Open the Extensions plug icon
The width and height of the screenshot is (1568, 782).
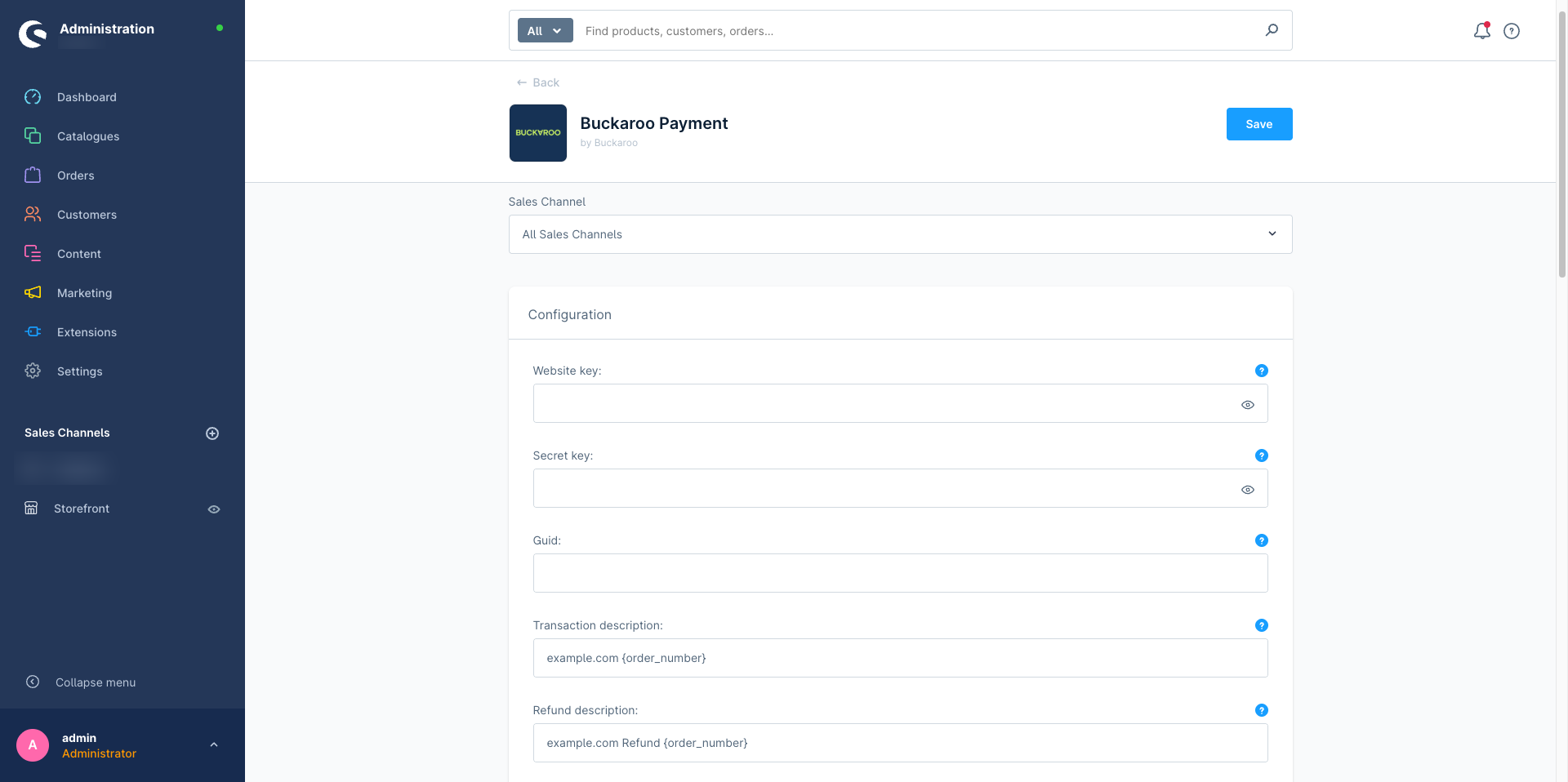click(x=33, y=332)
